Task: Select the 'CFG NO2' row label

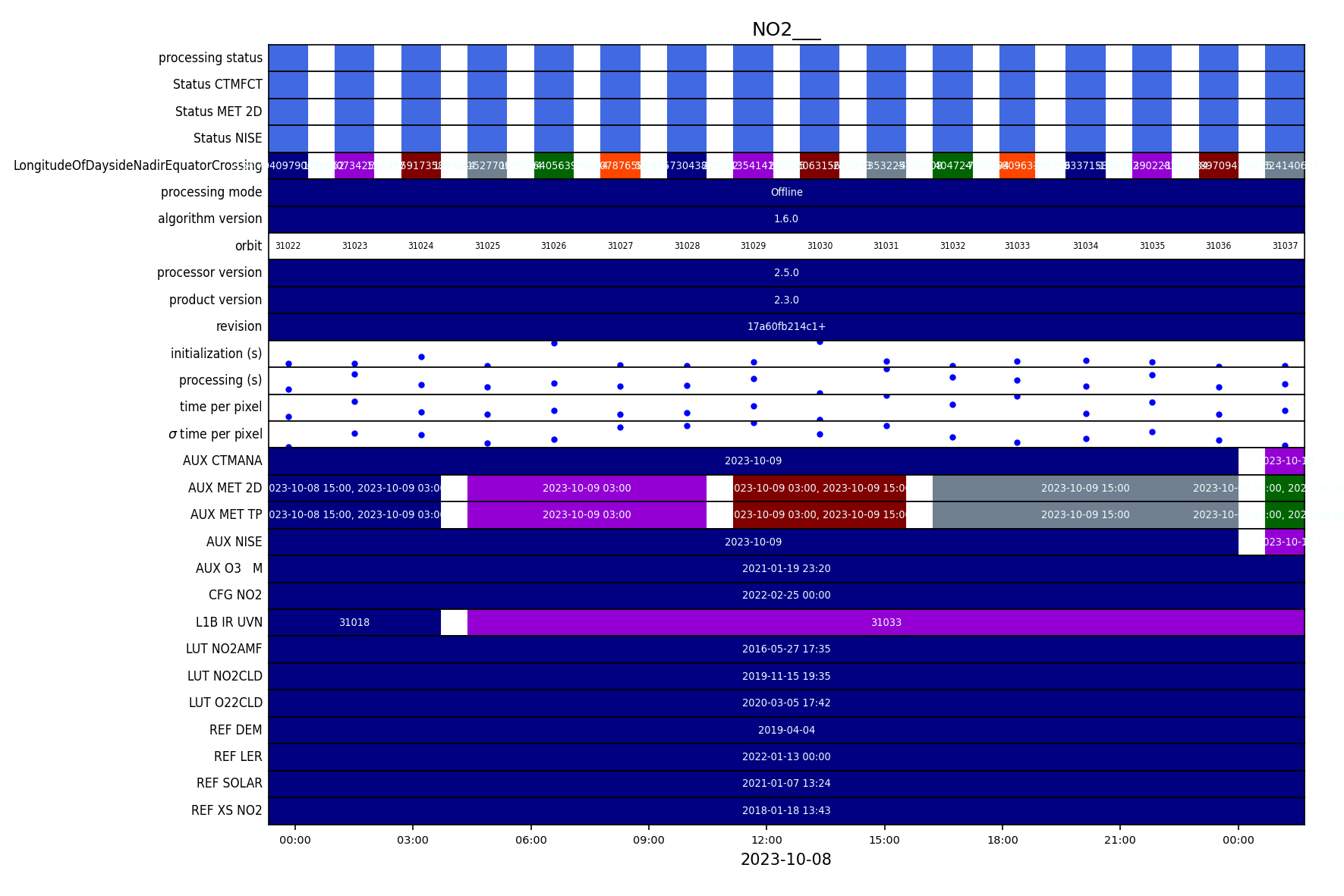Action: click(x=235, y=595)
